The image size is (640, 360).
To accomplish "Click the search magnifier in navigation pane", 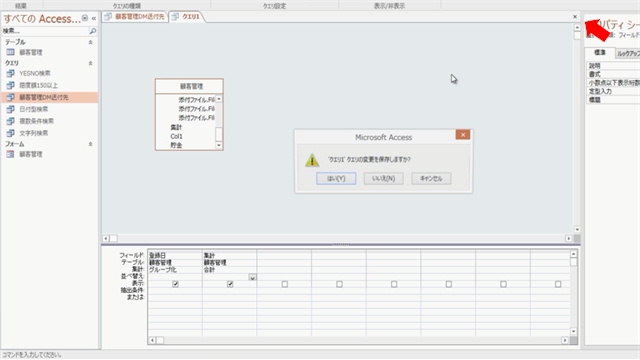I will [x=93, y=31].
